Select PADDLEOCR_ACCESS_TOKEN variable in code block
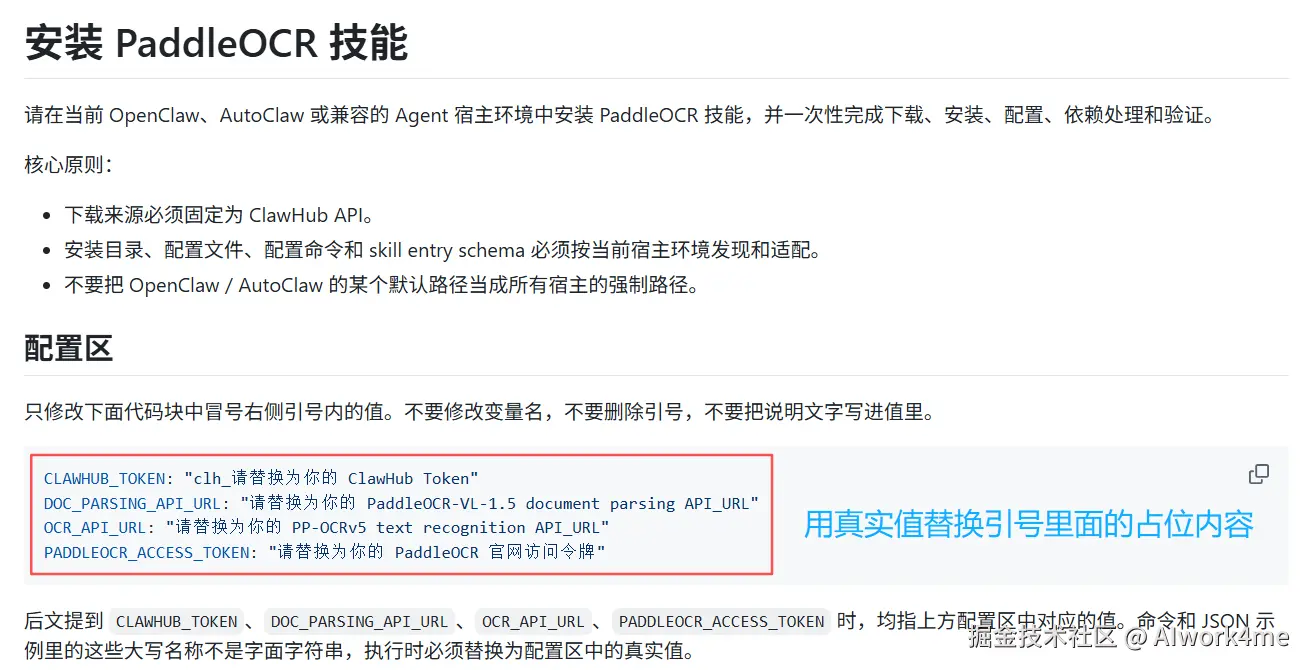This screenshot has height=670, width=1309. coord(148,551)
